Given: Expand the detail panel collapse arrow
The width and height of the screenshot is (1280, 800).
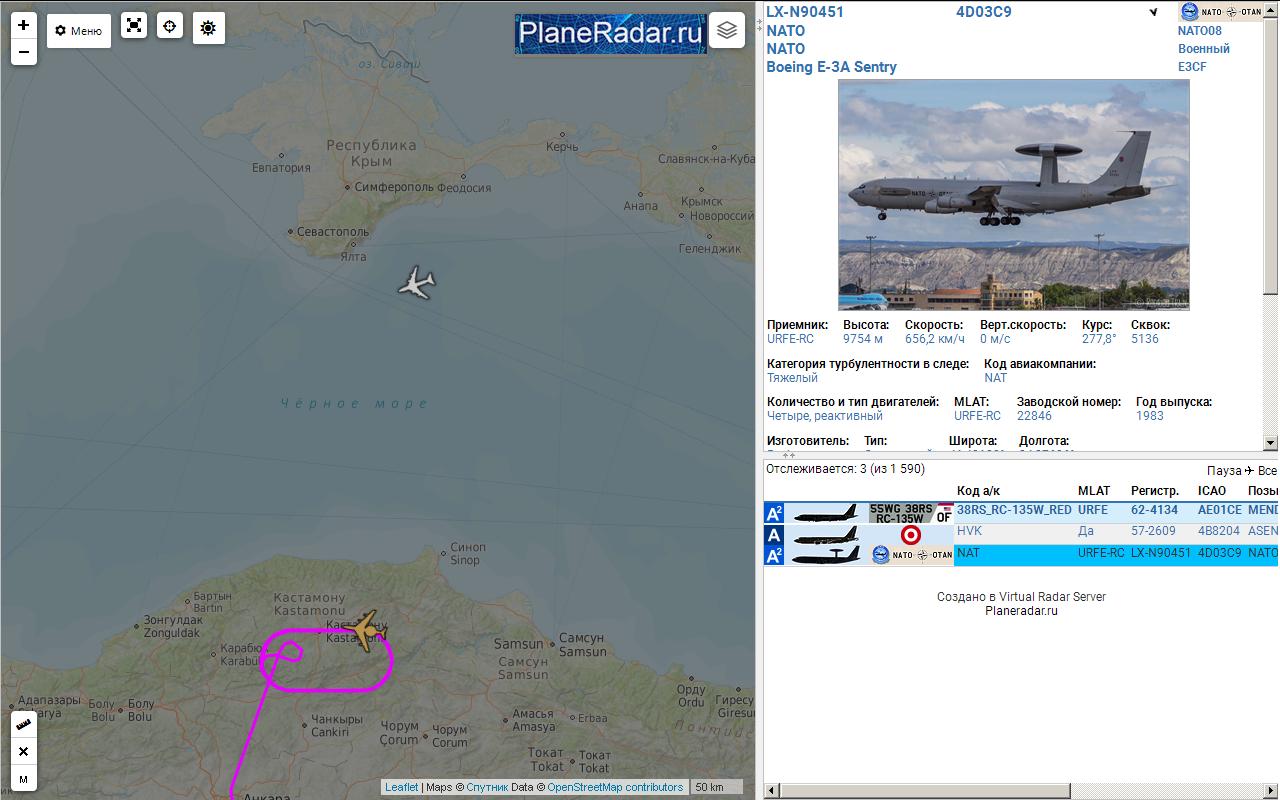Looking at the screenshot, I should pos(1153,13).
